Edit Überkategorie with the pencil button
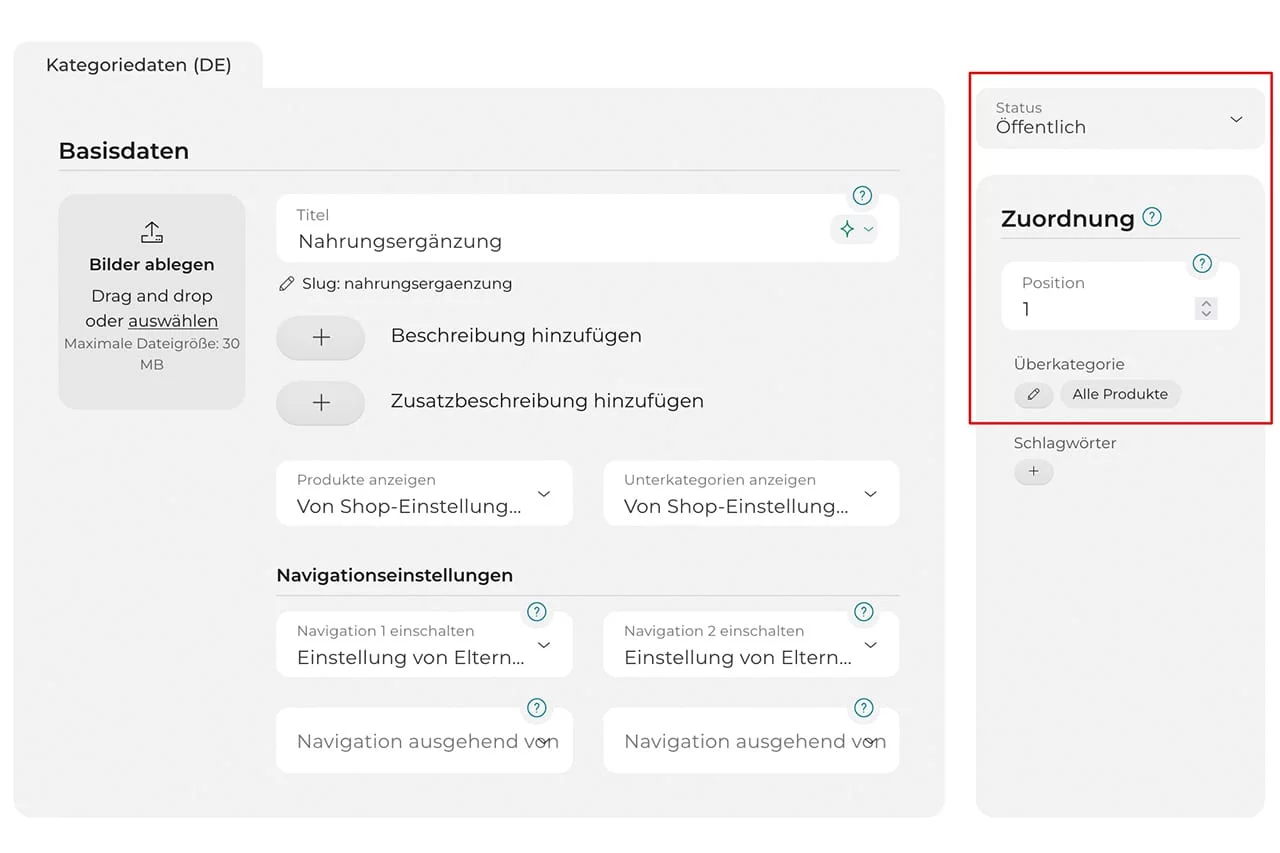The height and width of the screenshot is (853, 1280). (1033, 394)
